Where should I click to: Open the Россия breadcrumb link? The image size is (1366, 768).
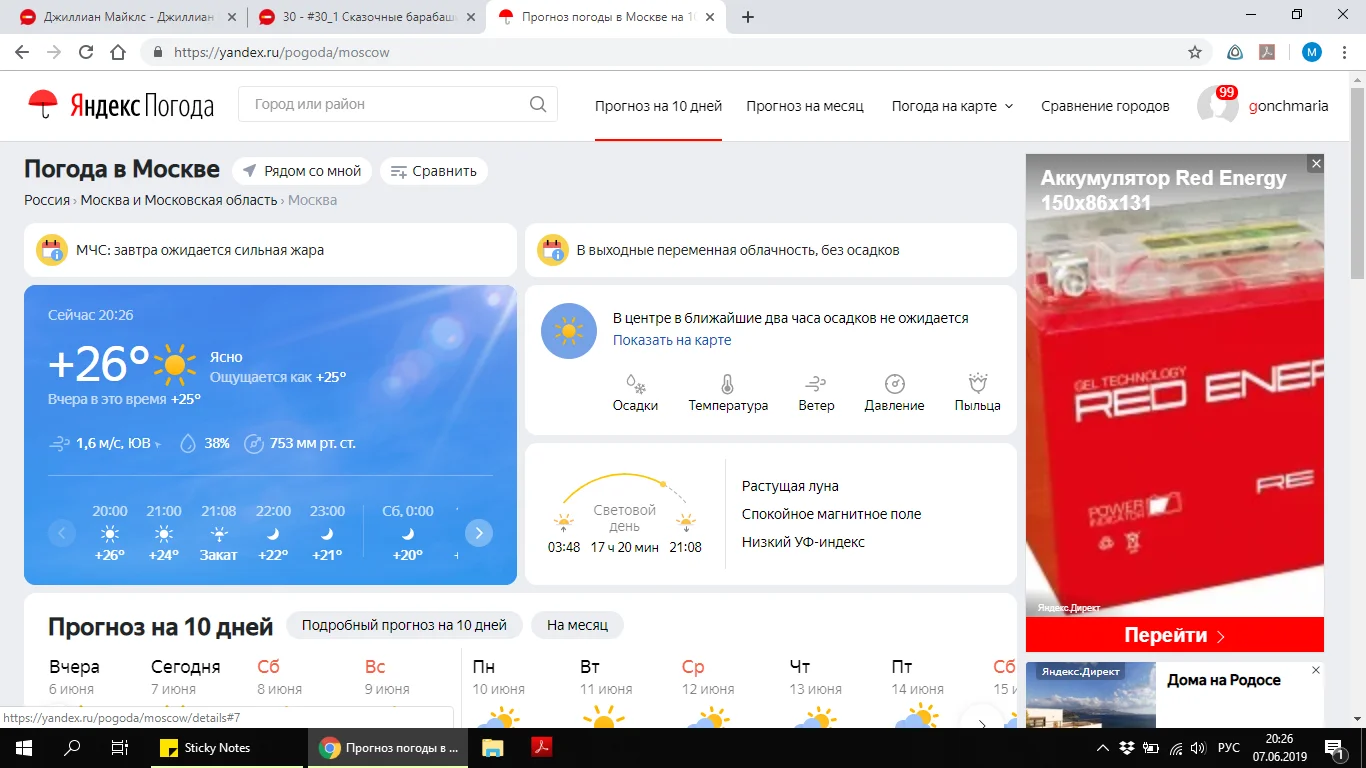pos(47,200)
